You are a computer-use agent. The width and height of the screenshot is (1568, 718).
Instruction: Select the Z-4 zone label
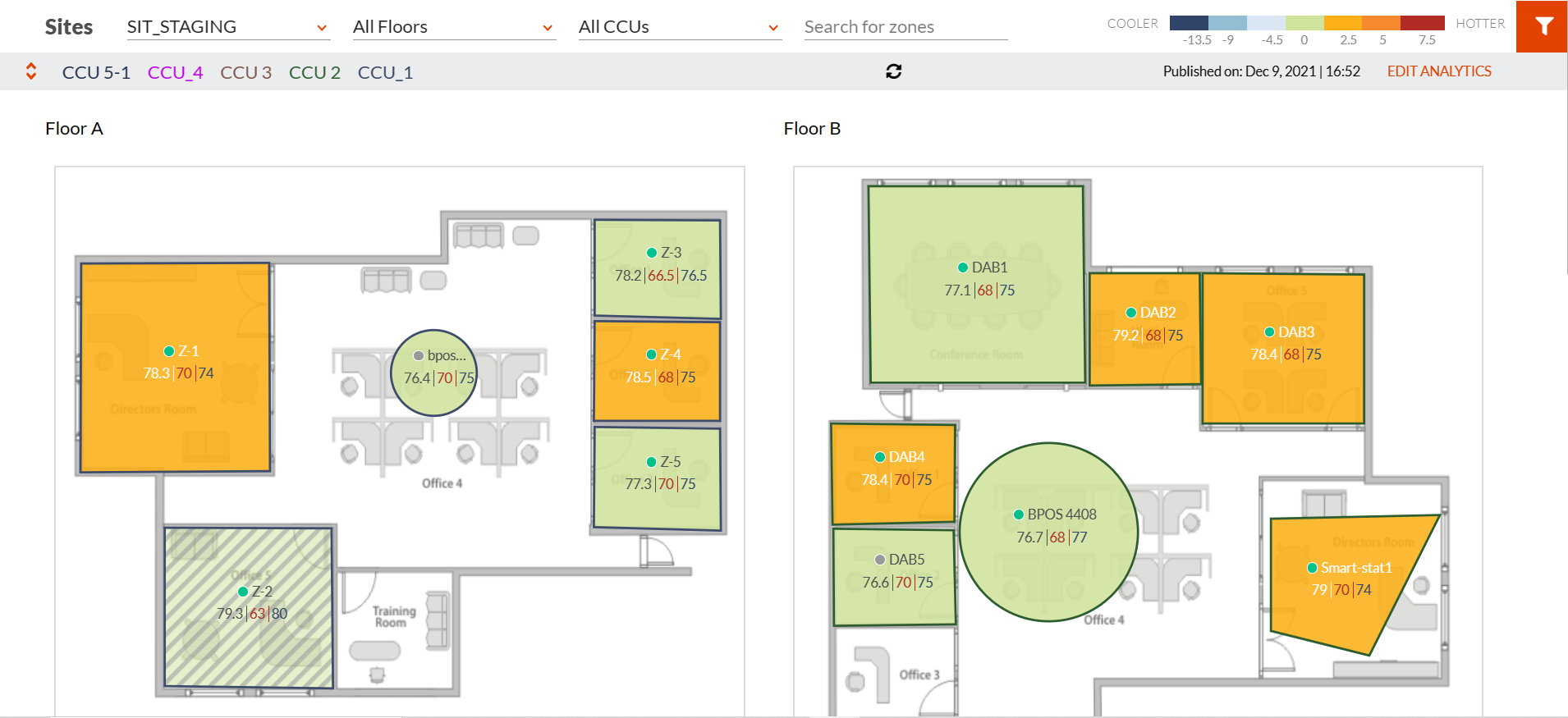coord(671,354)
